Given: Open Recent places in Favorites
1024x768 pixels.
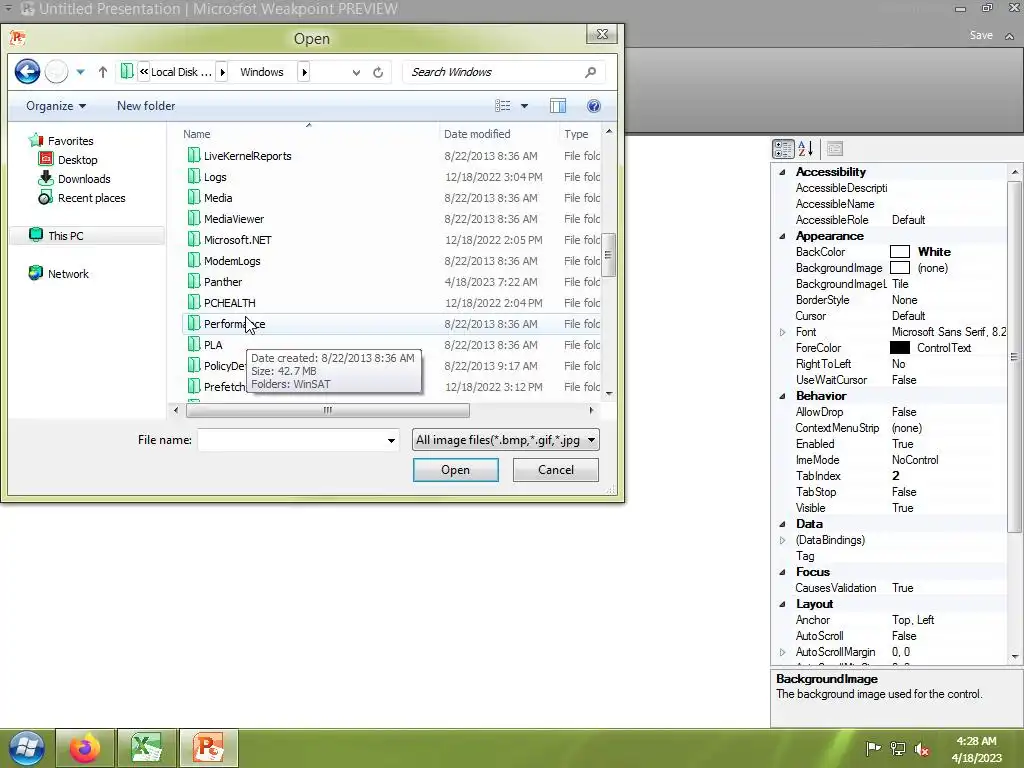Looking at the screenshot, I should point(91,198).
